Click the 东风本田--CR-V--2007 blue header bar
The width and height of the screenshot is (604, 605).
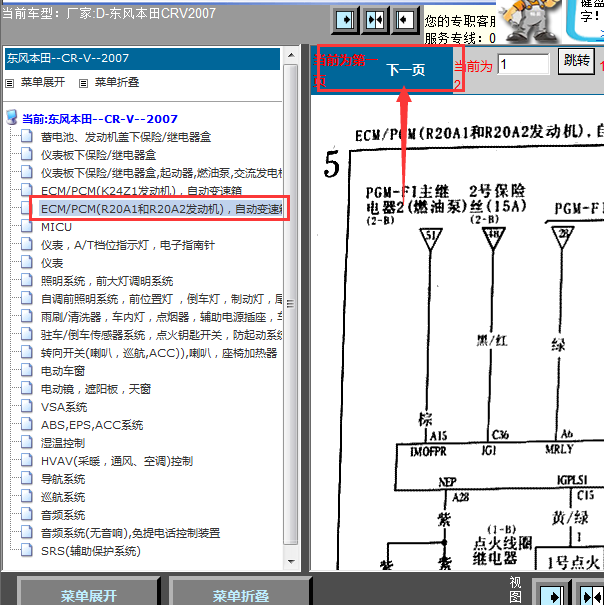tap(142, 59)
